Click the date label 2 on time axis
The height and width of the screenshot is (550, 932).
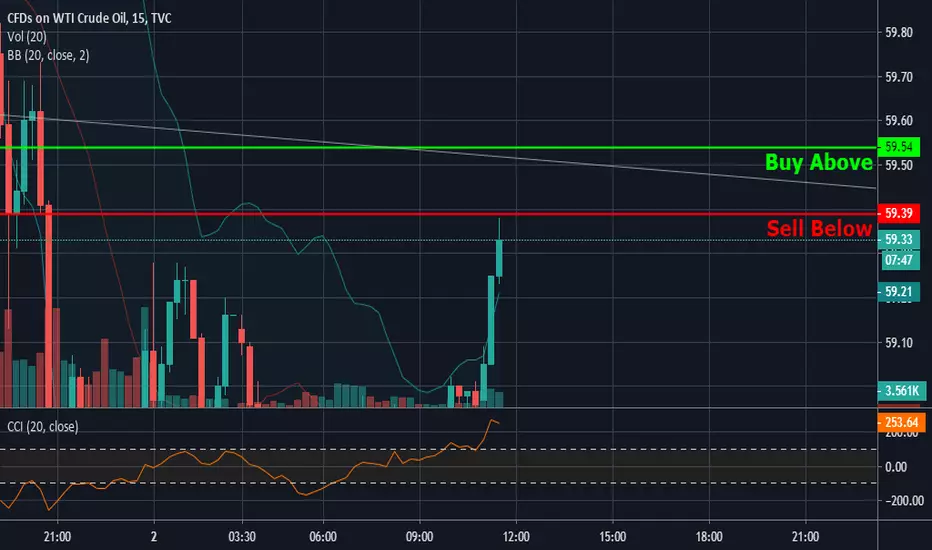[154, 536]
